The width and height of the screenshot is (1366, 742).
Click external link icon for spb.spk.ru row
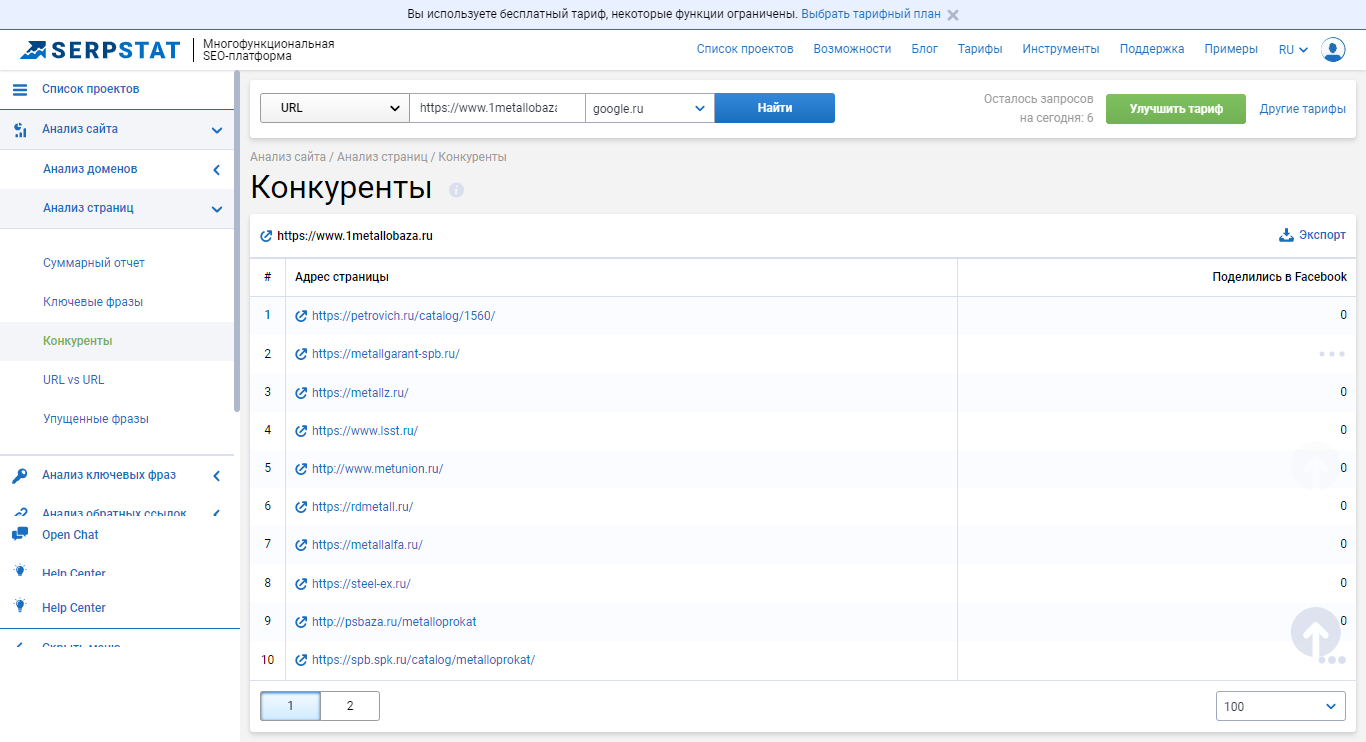click(301, 660)
